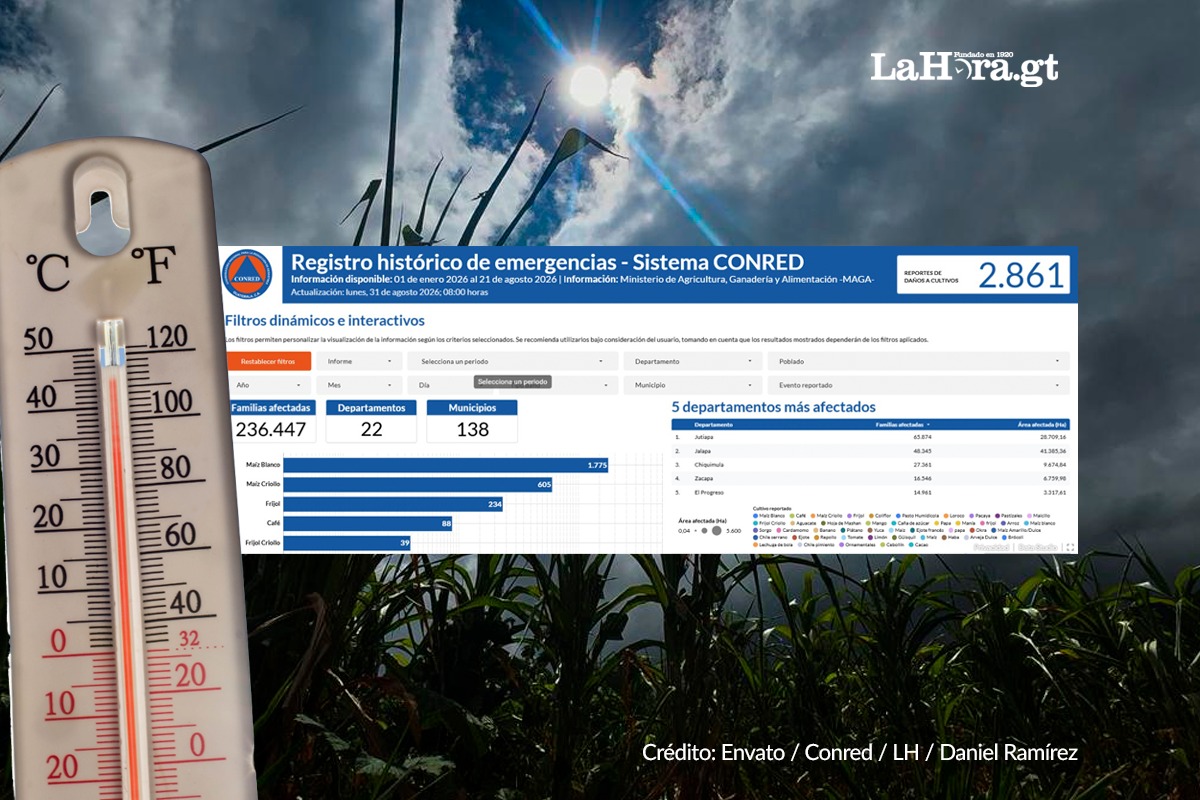This screenshot has width=1200, height=800.
Task: Open the Informe dropdown
Action: point(359,361)
